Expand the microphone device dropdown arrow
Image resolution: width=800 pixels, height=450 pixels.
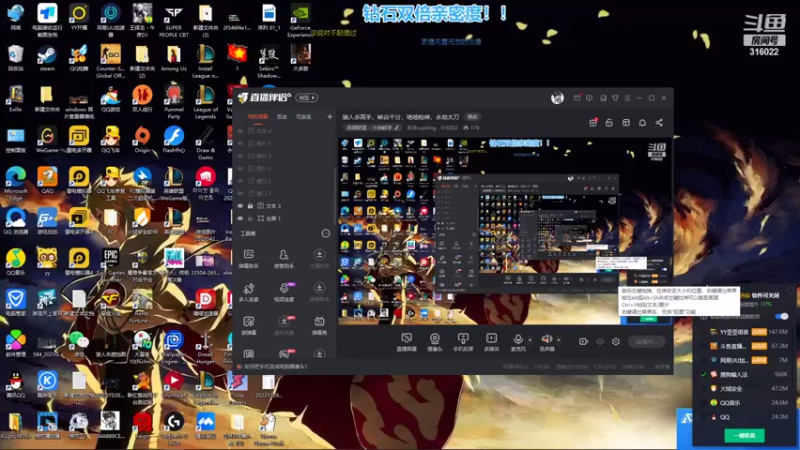pyautogui.click(x=530, y=339)
